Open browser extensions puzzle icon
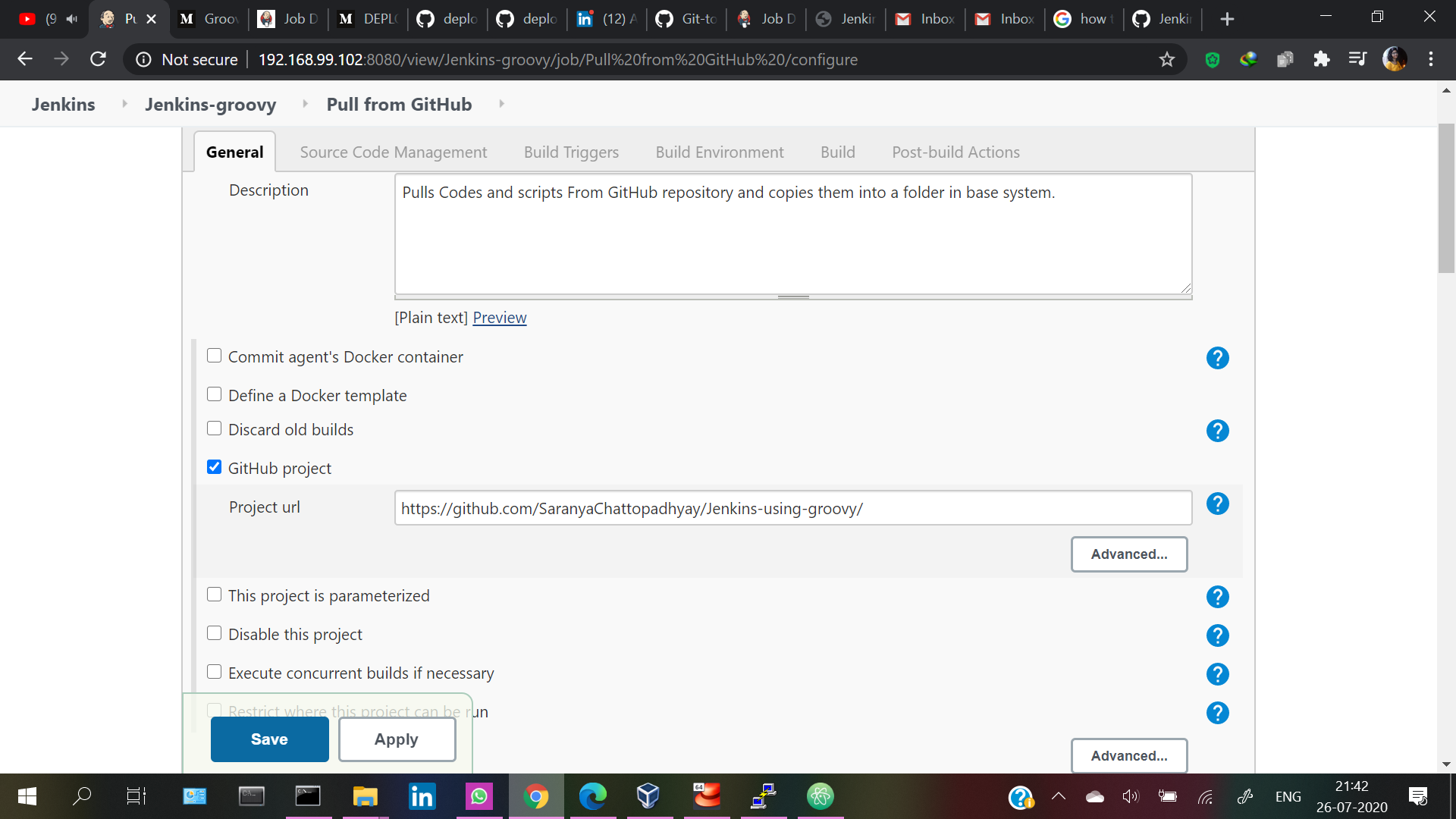The width and height of the screenshot is (1456, 819). (x=1321, y=59)
